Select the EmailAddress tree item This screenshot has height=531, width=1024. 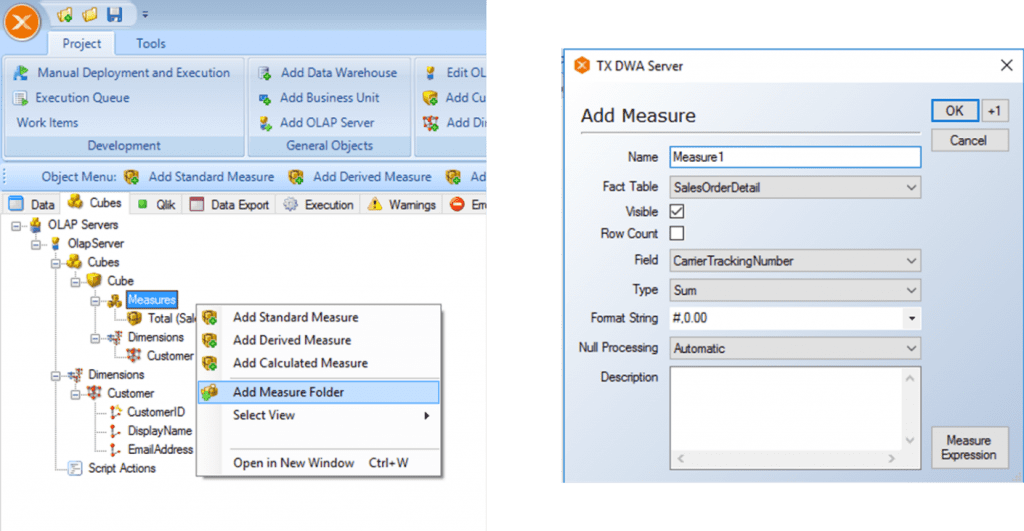pos(161,449)
